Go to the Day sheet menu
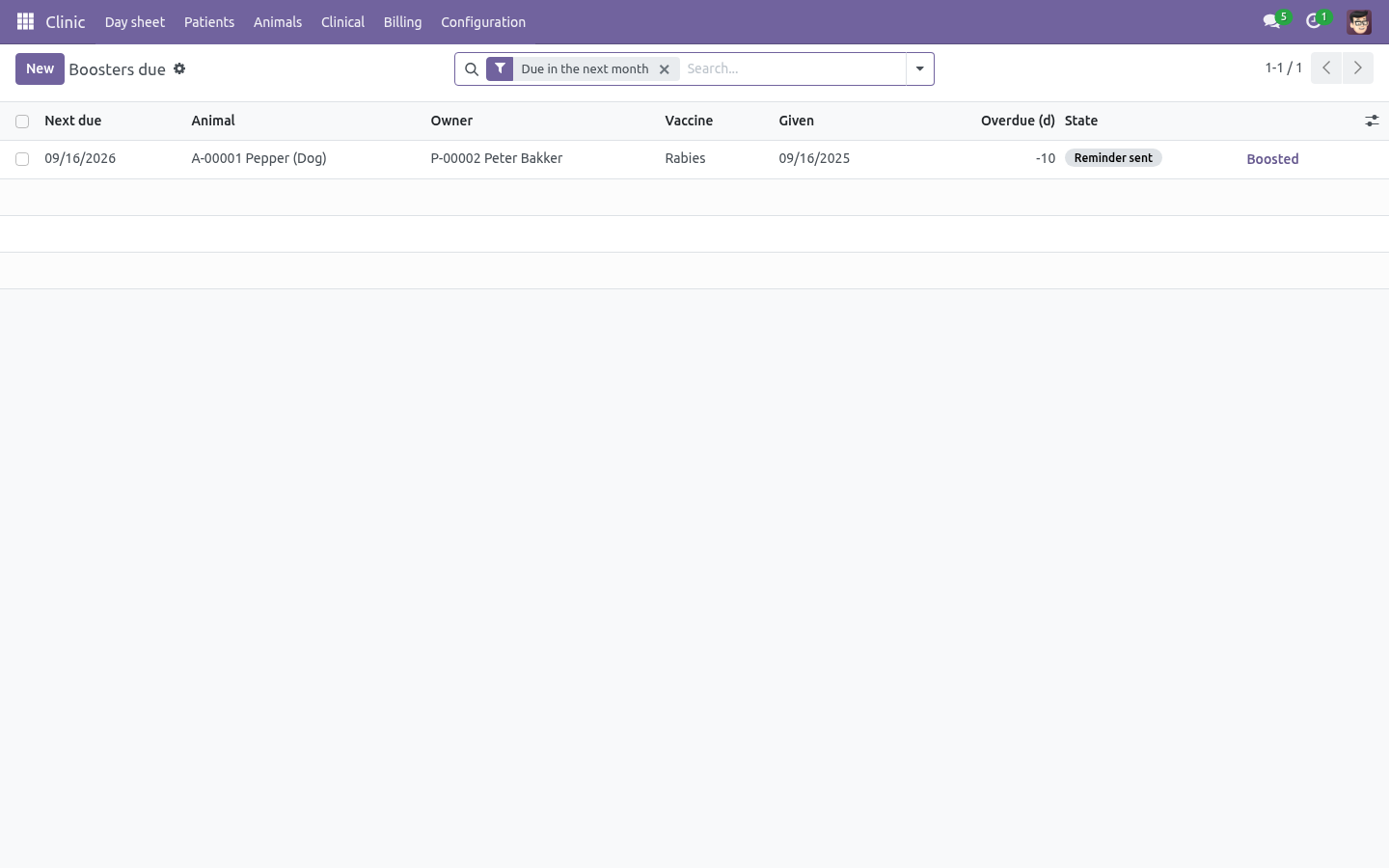 click(135, 22)
